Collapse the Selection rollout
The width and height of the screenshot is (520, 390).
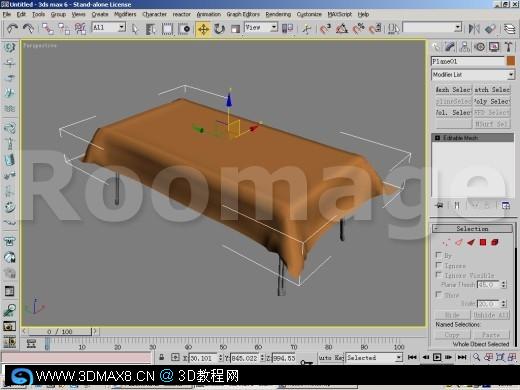tap(472, 229)
